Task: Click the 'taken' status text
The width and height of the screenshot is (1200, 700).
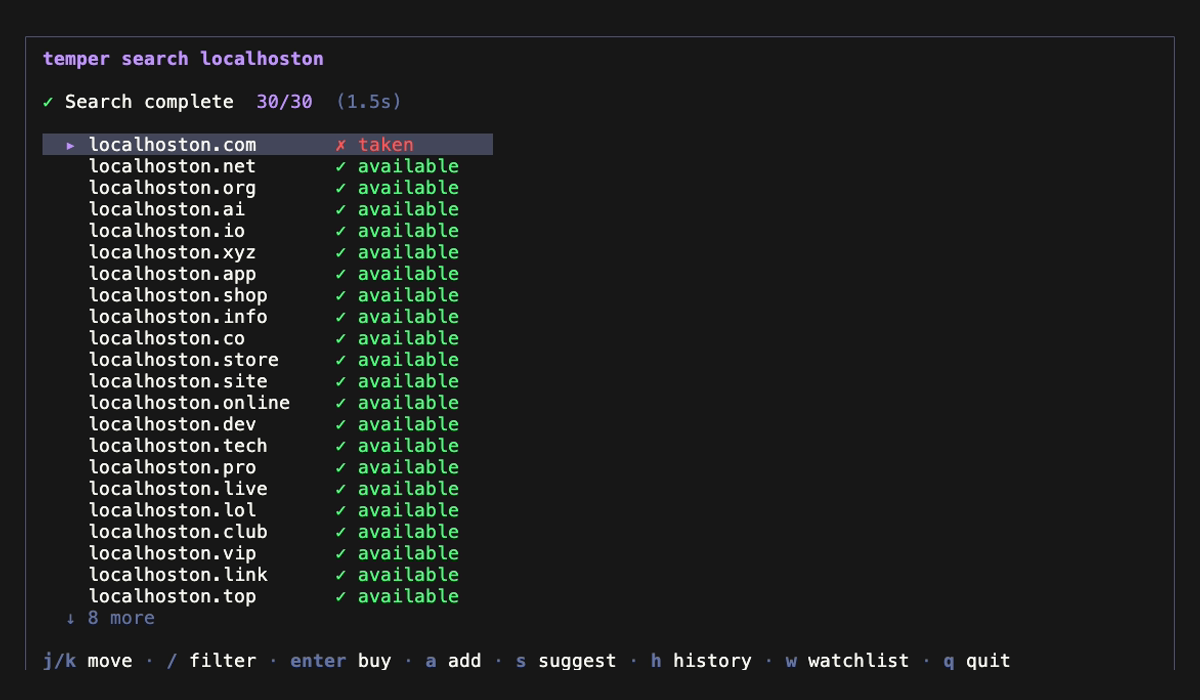Action: 386,145
